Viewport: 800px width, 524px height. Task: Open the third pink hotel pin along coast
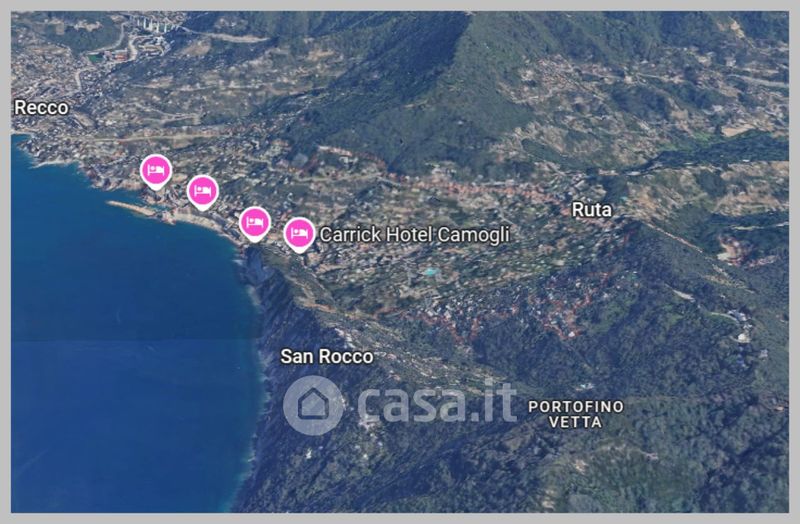click(x=255, y=224)
